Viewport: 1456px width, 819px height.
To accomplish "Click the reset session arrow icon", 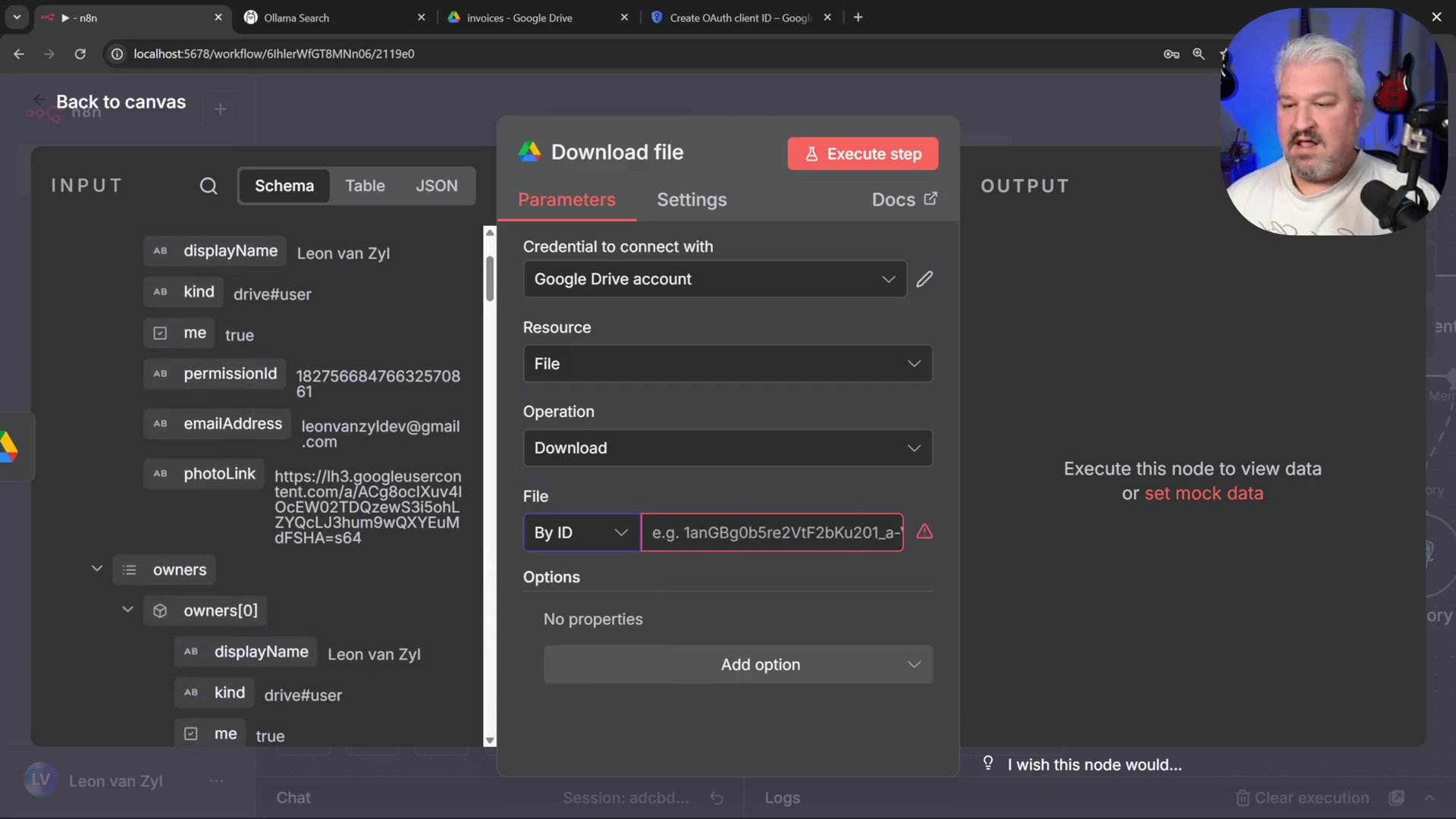I will tap(716, 798).
